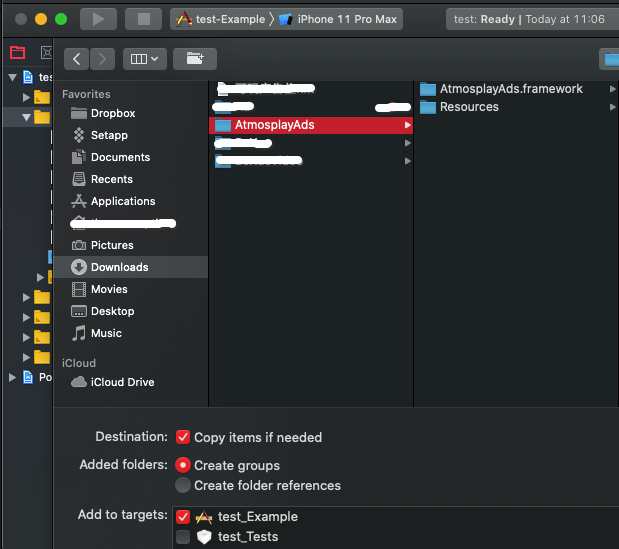The width and height of the screenshot is (619, 549).
Task: Click the test_Example app target icon
Action: 204,517
